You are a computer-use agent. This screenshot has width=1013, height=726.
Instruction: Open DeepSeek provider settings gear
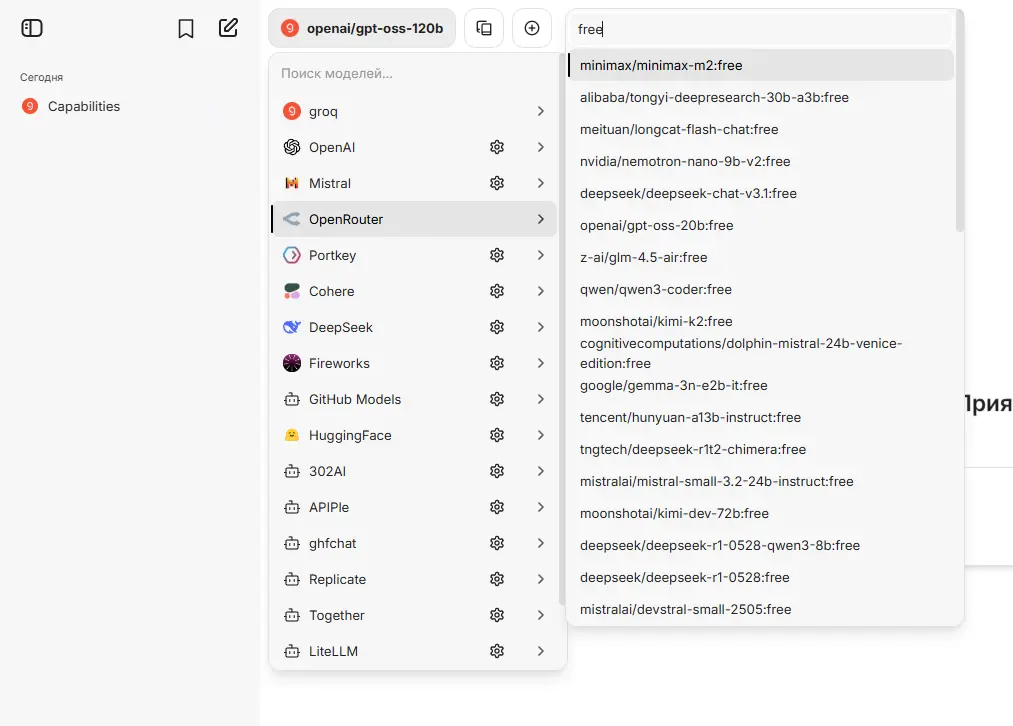click(x=497, y=327)
